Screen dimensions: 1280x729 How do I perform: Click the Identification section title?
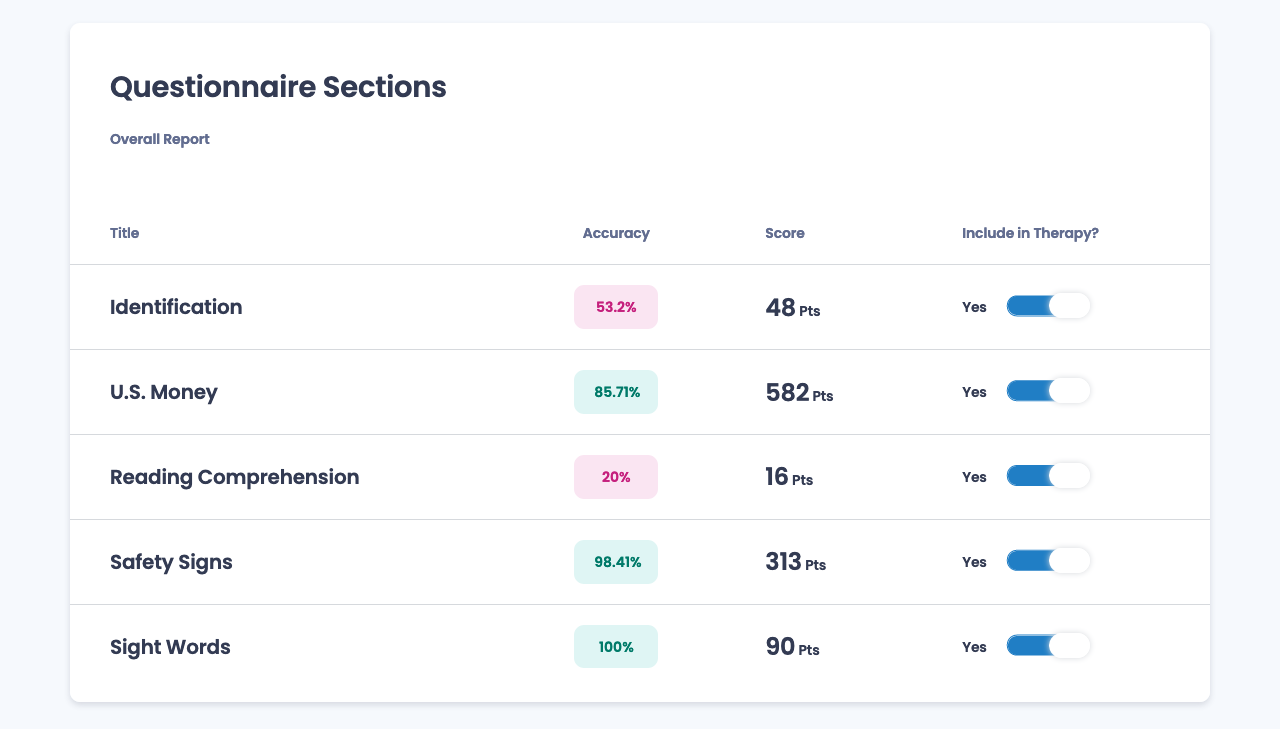pyautogui.click(x=176, y=307)
